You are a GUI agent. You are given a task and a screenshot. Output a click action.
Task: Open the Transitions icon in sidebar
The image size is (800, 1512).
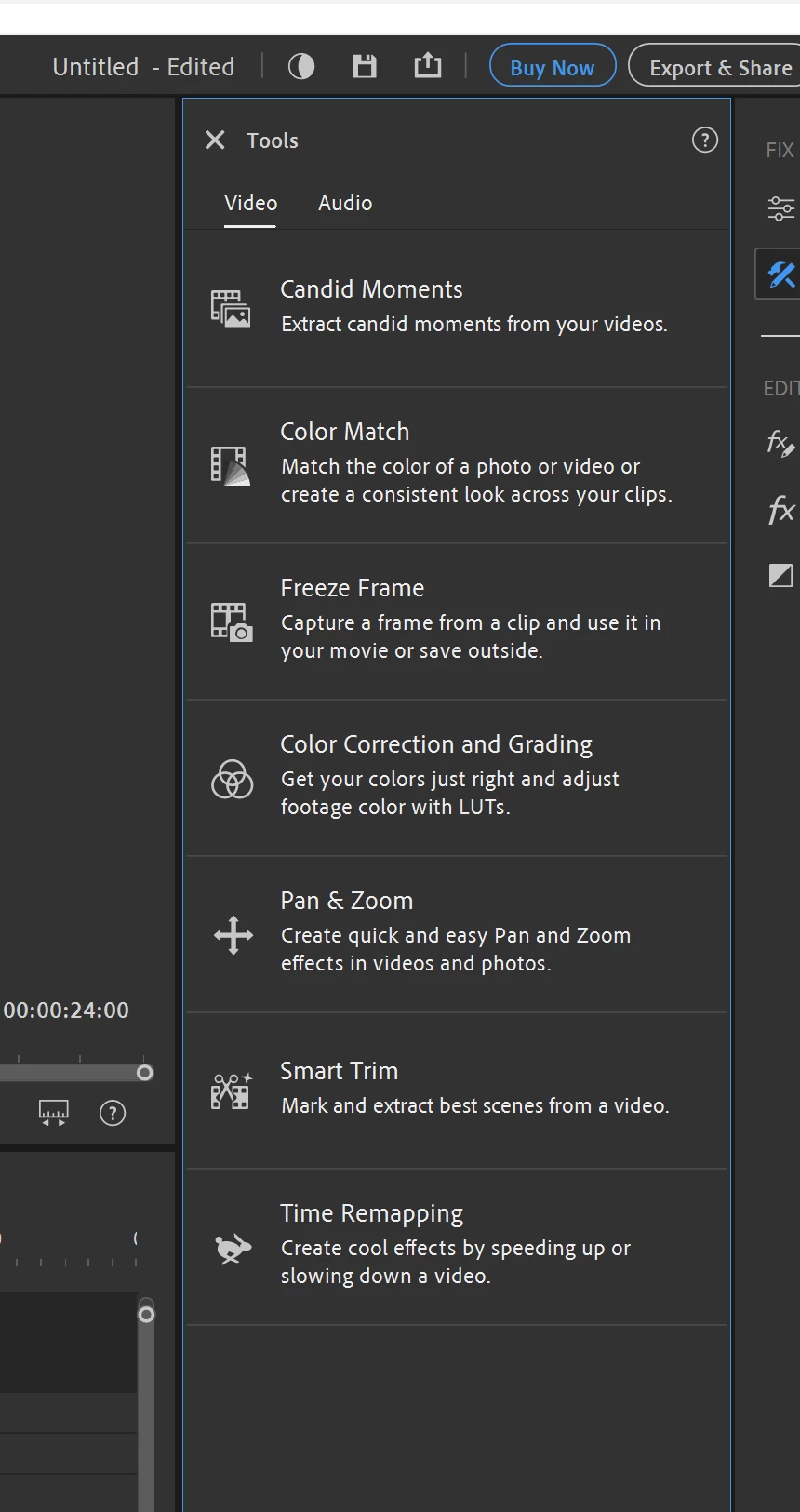tap(780, 576)
